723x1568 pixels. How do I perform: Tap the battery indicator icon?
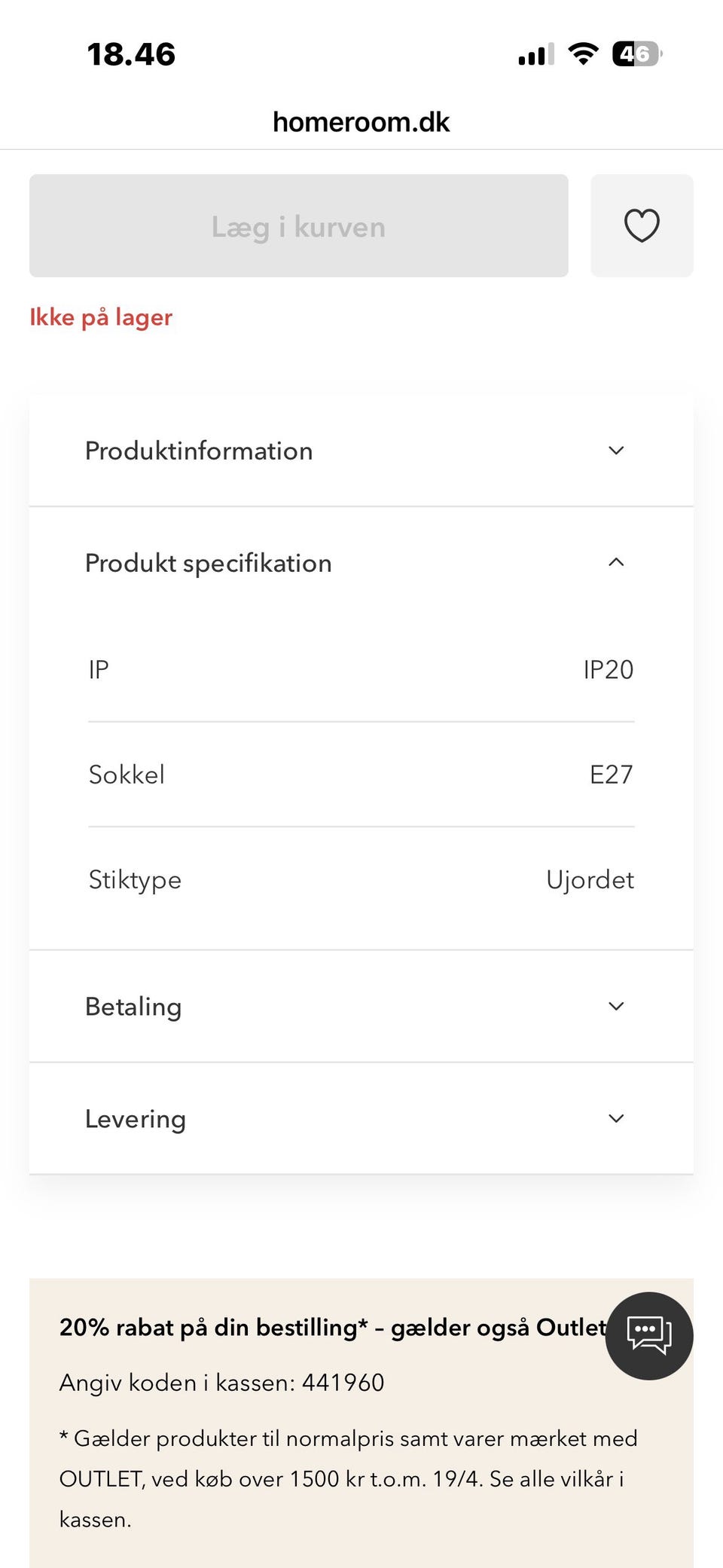coord(637,54)
